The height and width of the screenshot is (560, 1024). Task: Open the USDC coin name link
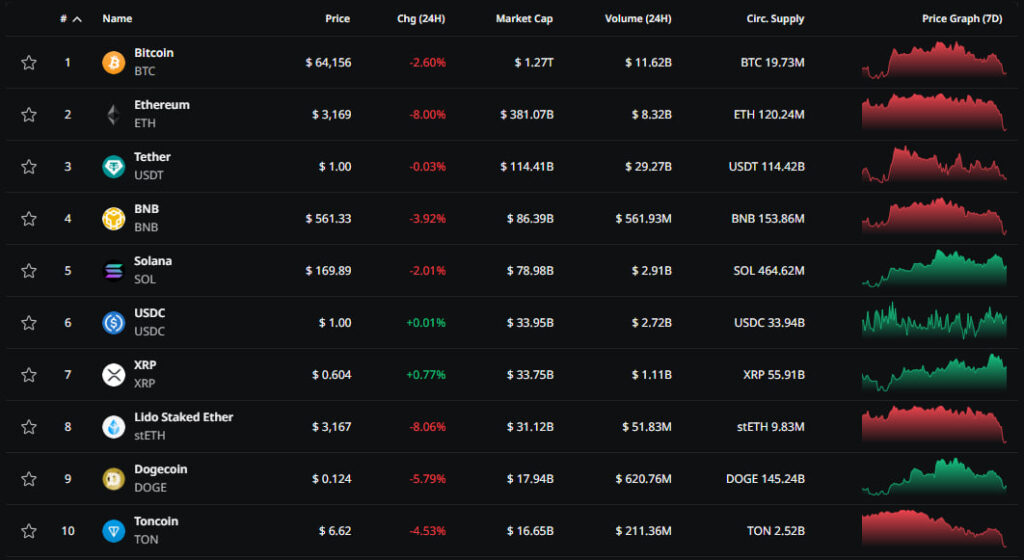(150, 313)
